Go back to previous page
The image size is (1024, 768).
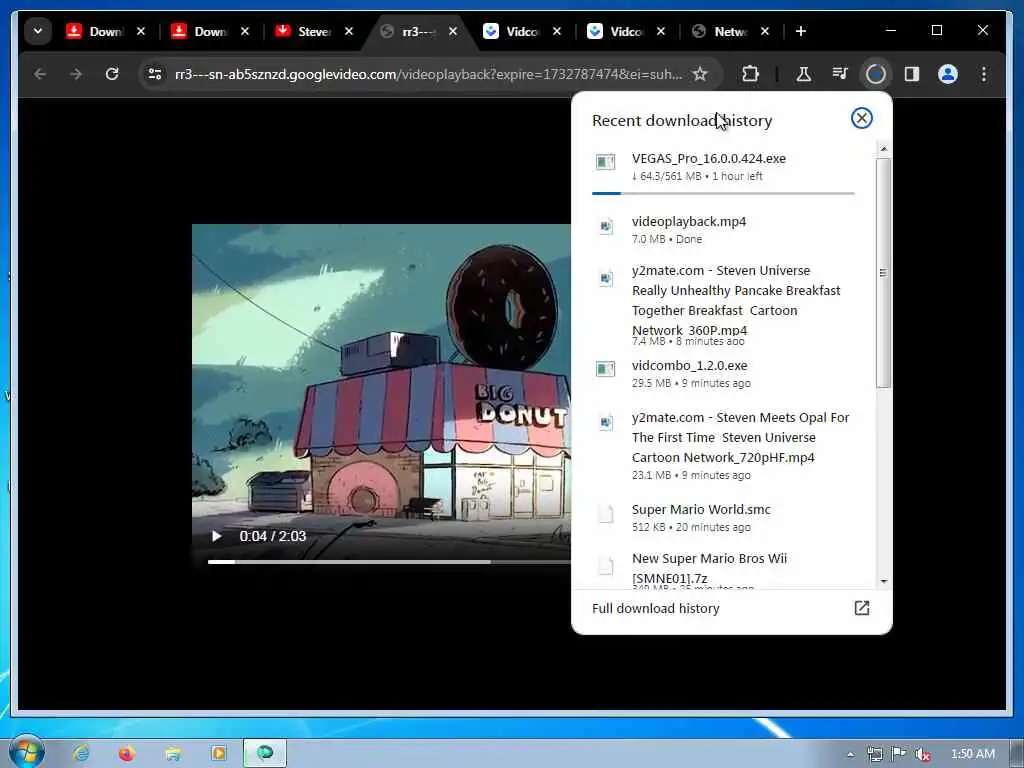(40, 74)
